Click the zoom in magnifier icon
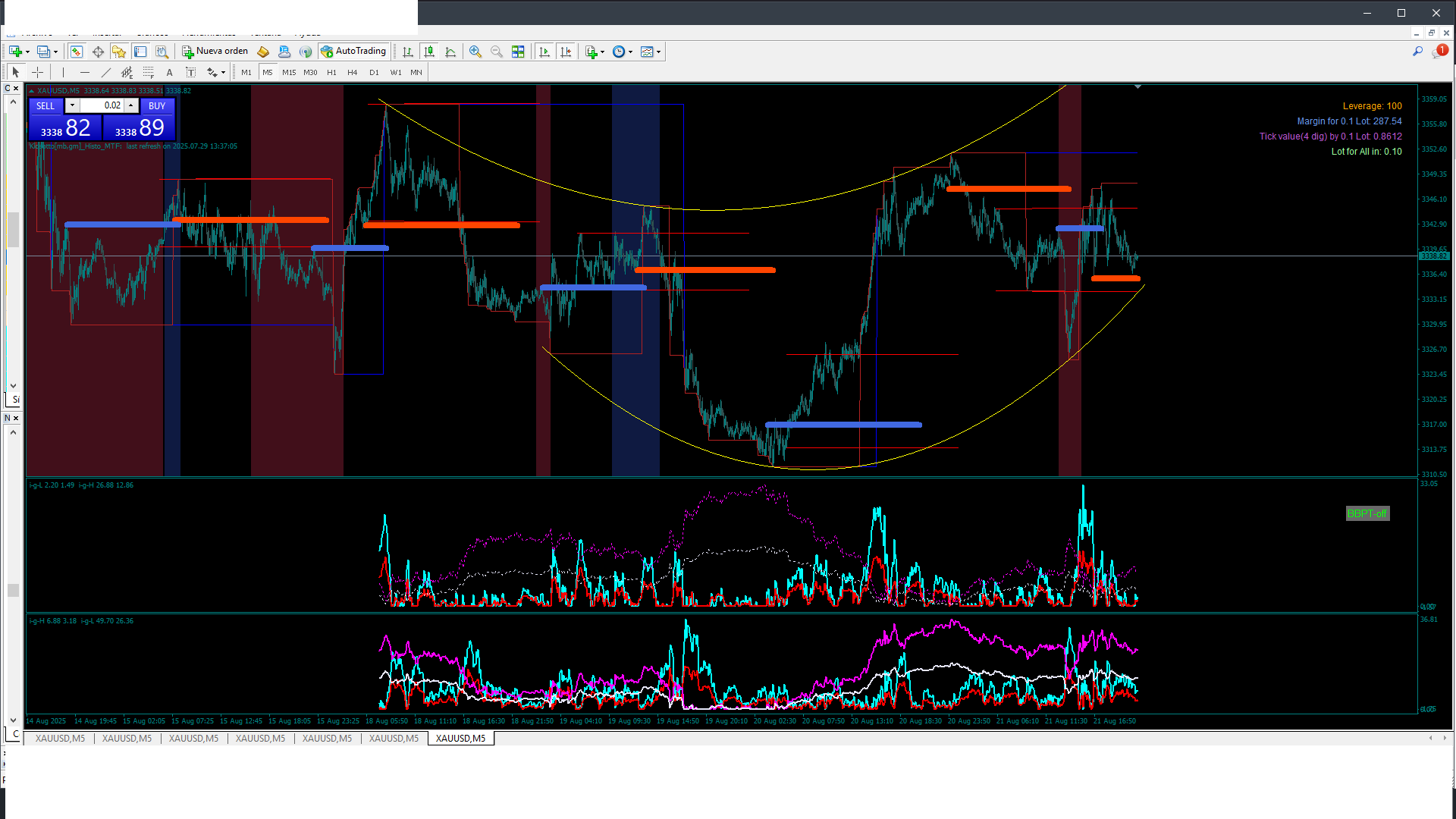This screenshot has width=1456, height=819. click(475, 52)
